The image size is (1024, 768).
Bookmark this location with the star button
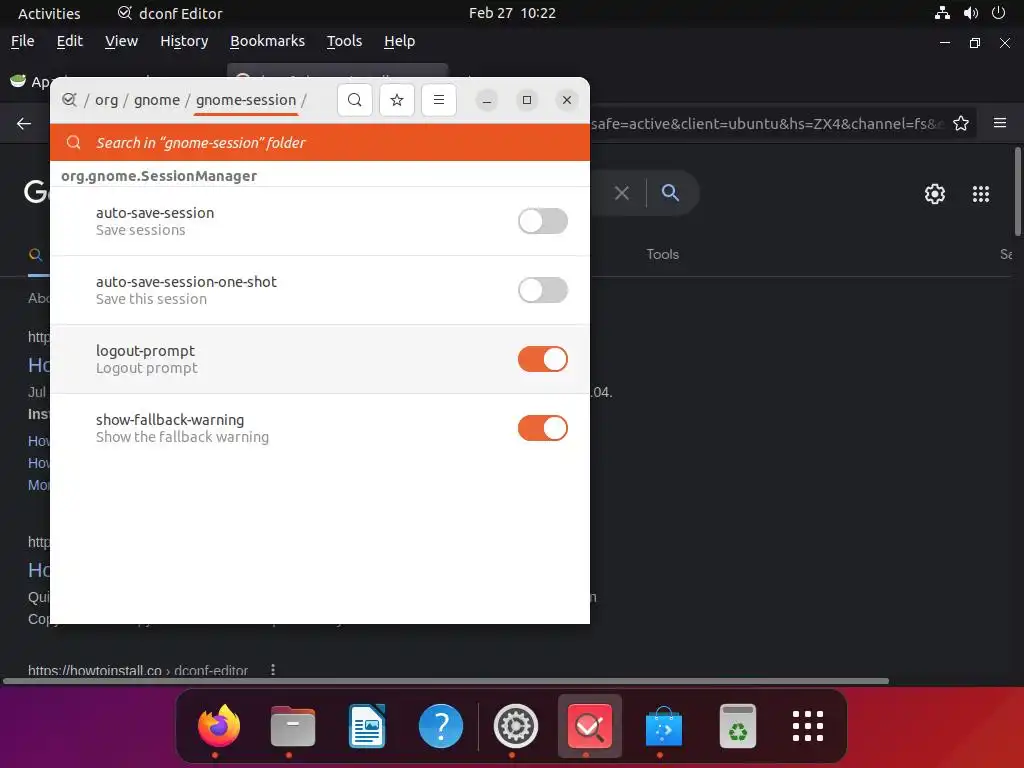pos(396,100)
